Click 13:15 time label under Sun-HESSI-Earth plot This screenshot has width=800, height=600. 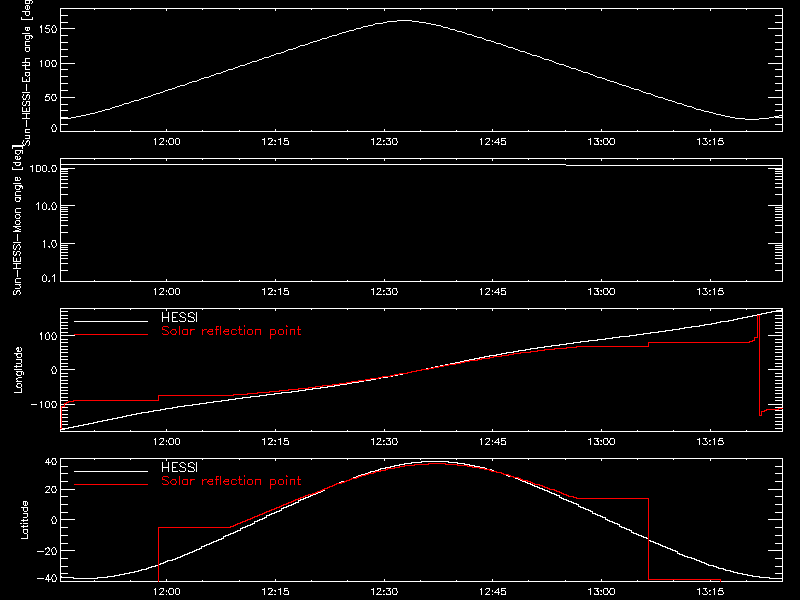pos(710,141)
